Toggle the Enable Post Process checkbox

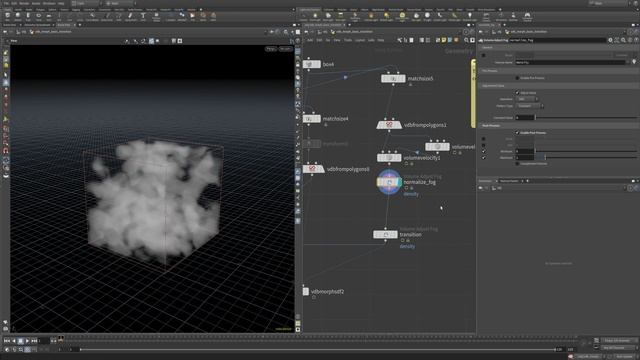517,133
